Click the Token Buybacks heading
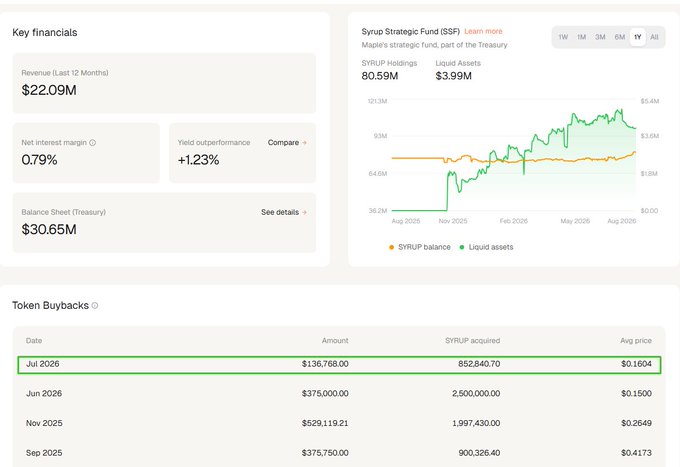The height and width of the screenshot is (467, 680). (50, 306)
